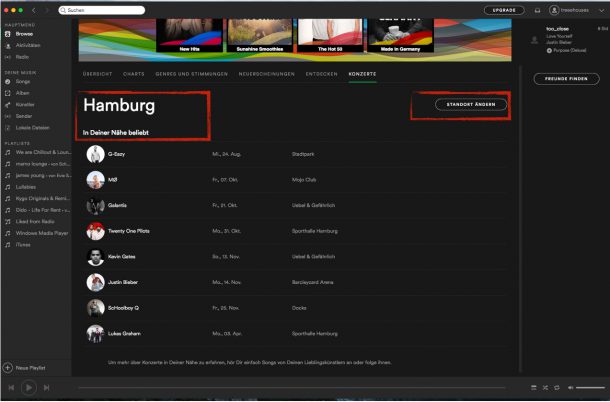Open The Hot 50 banner tile
Screen dimensions: 610x402
point(330,35)
